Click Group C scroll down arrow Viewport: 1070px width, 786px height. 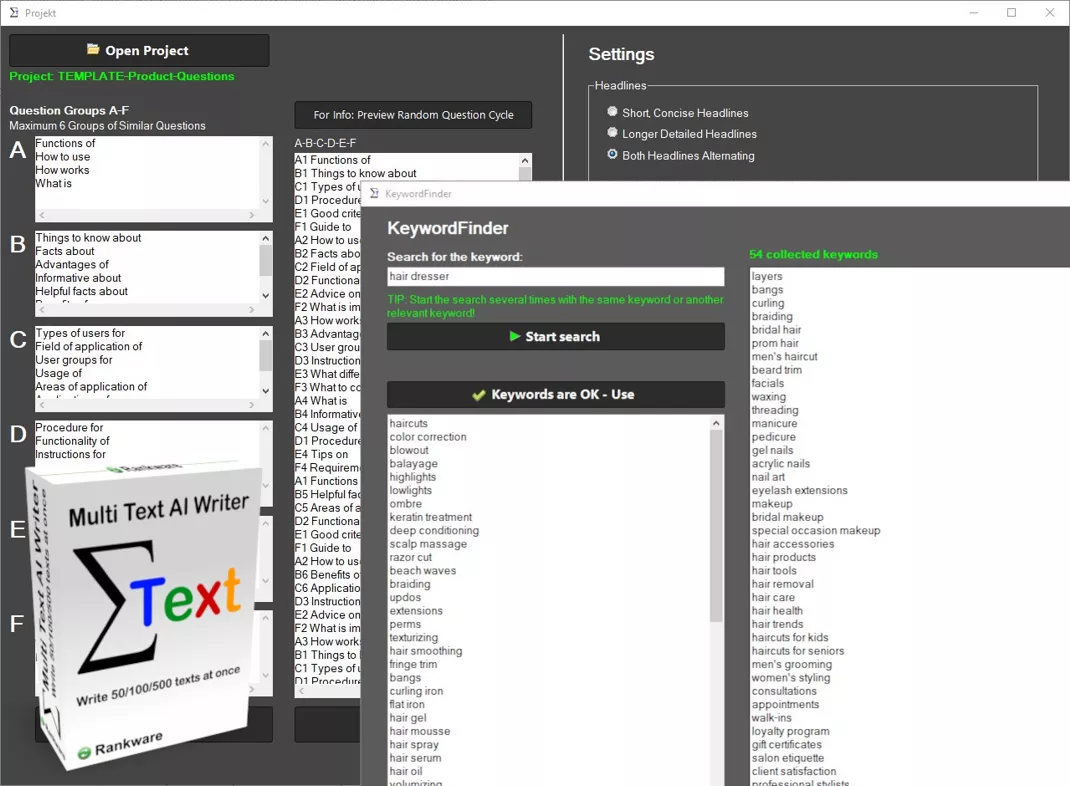click(x=265, y=391)
